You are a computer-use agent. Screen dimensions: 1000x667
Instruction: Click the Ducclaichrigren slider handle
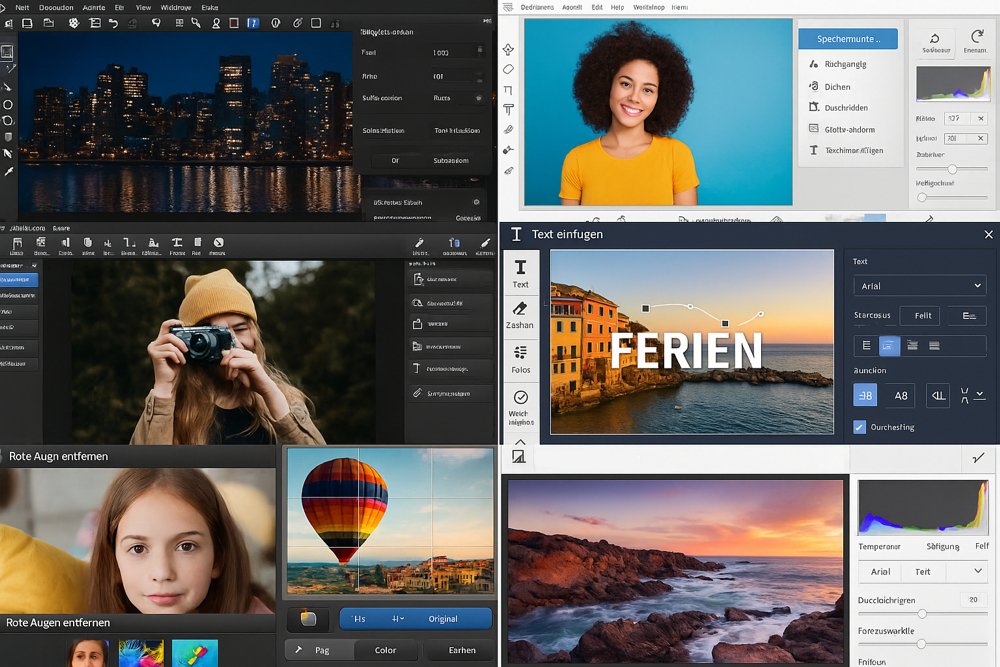coord(922,613)
